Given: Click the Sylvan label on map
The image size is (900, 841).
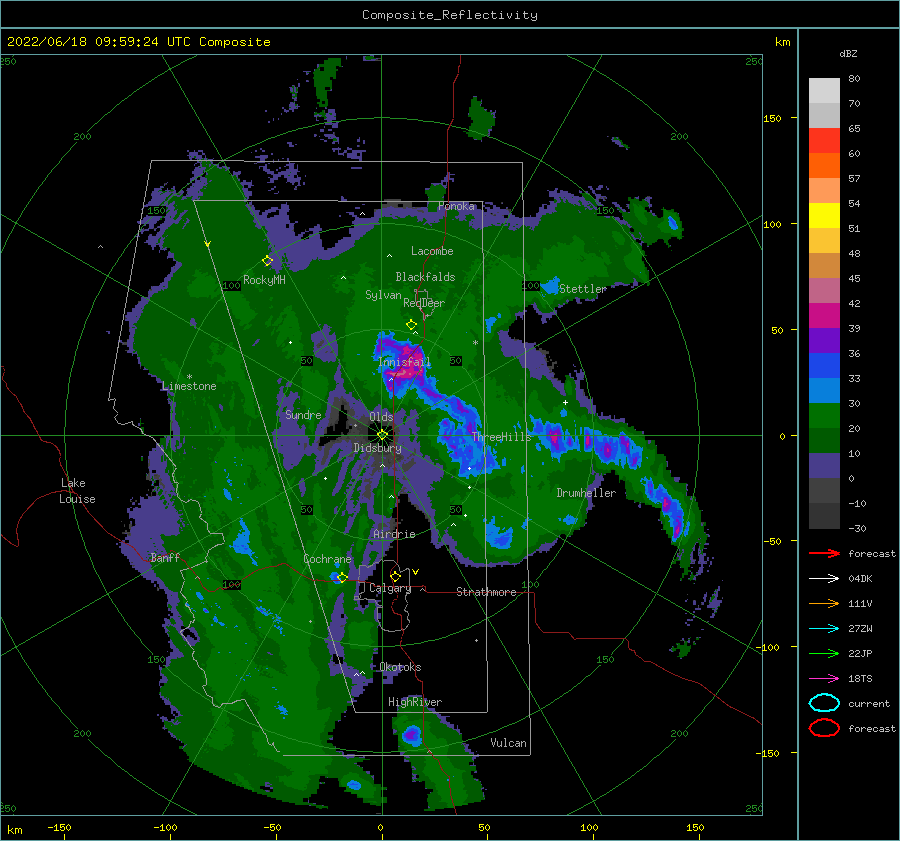Looking at the screenshot, I should click(383, 295).
